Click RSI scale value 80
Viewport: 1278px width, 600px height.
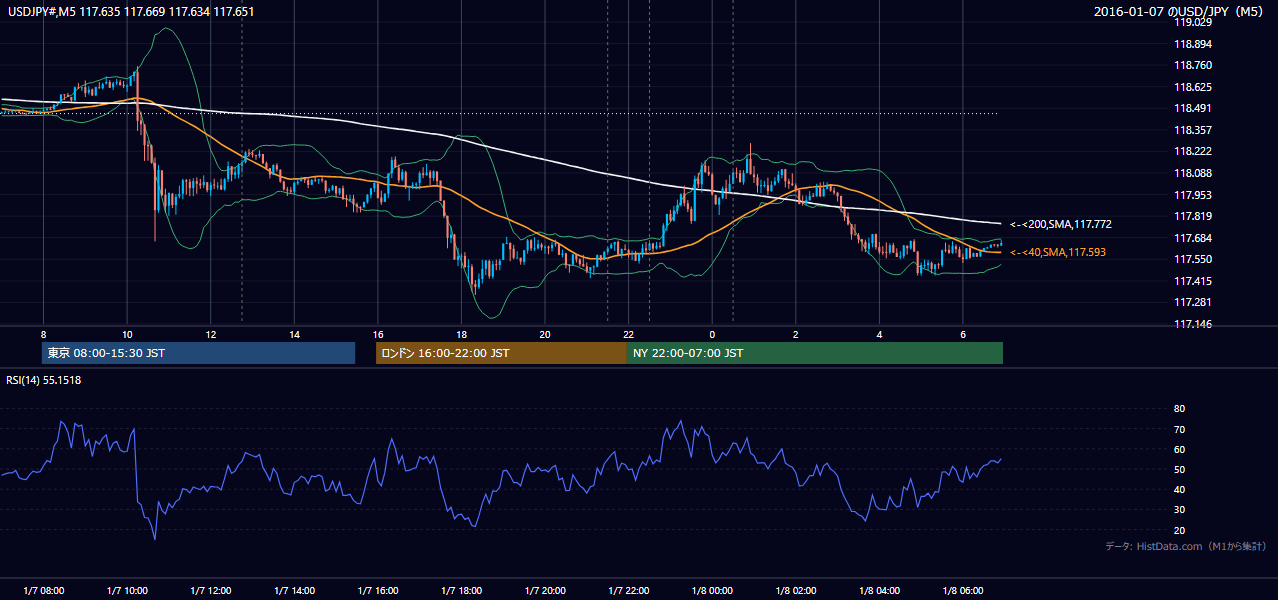[x=1179, y=409]
